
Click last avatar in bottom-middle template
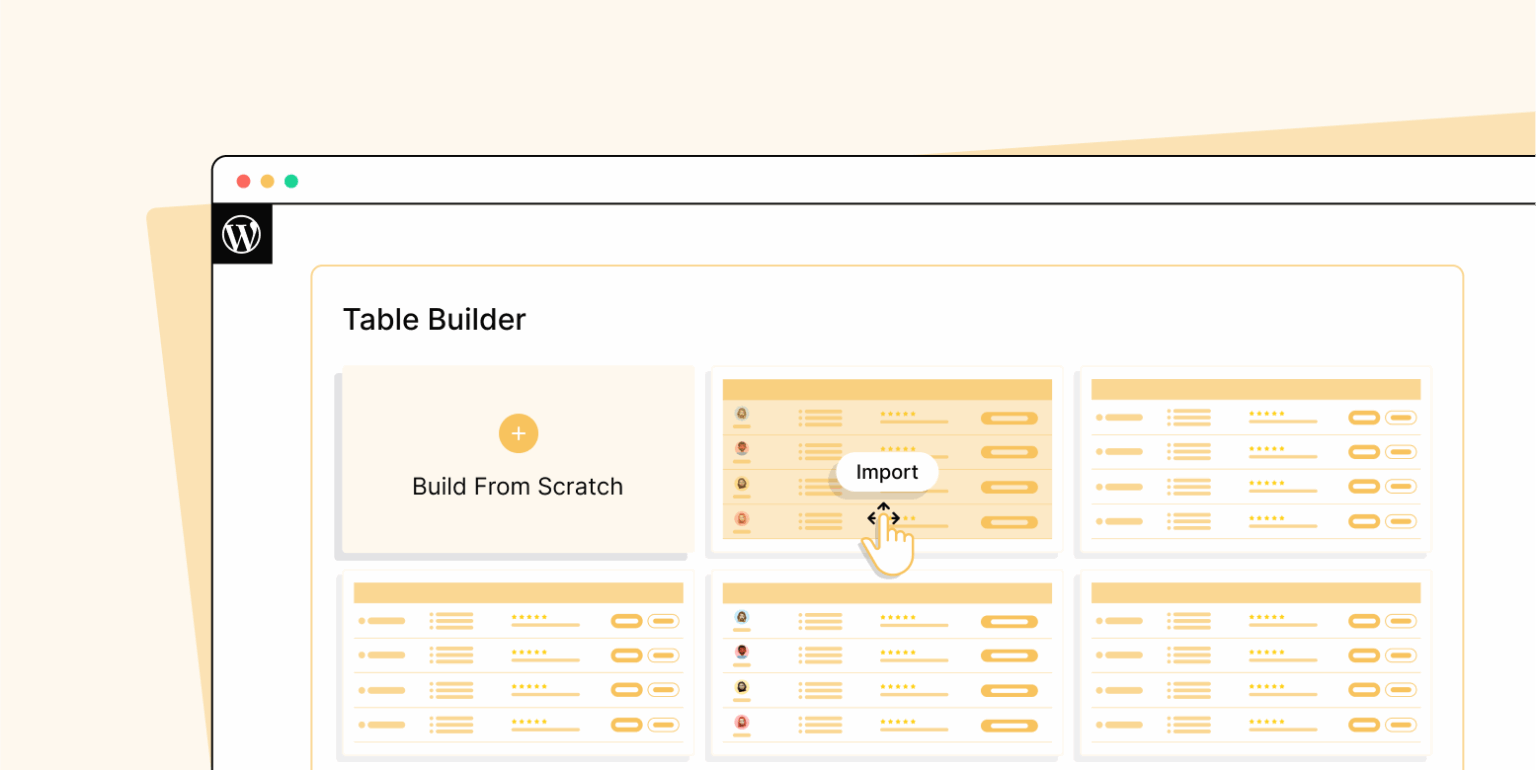click(x=742, y=722)
